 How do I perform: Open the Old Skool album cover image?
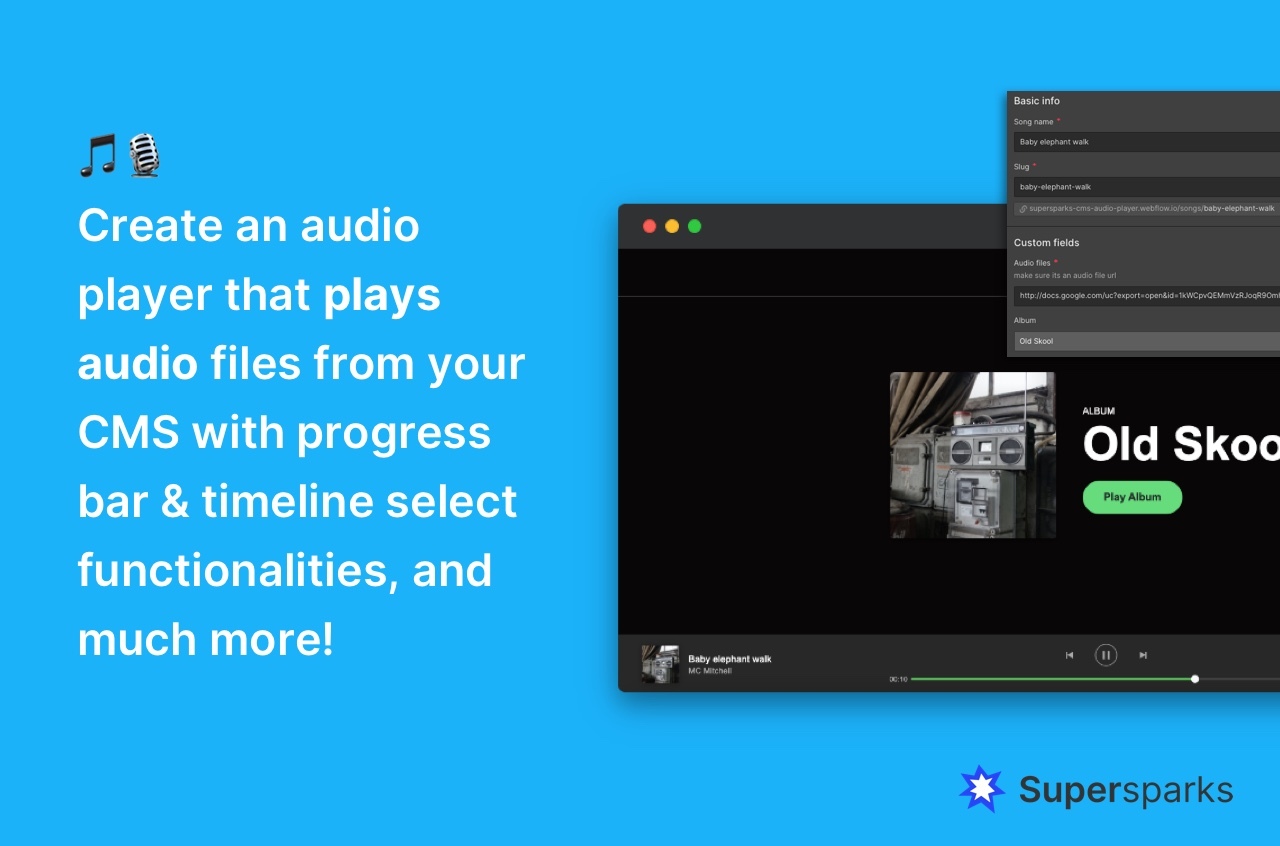click(x=973, y=455)
